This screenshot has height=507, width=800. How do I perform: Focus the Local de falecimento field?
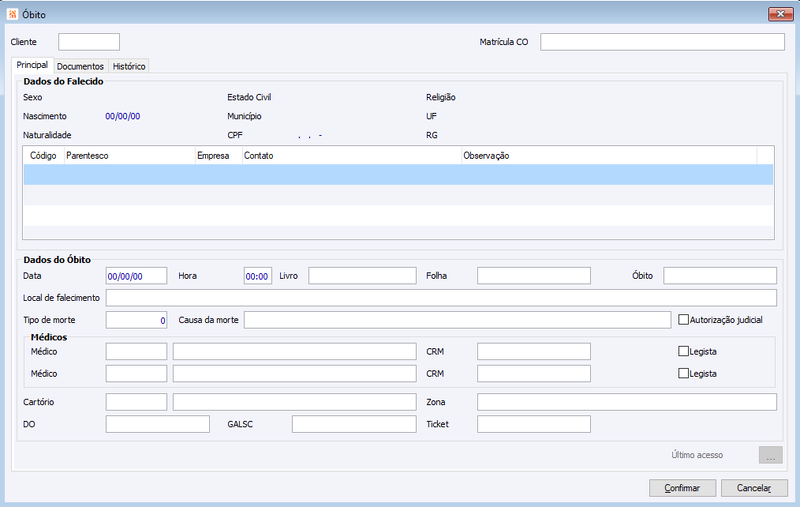441,298
